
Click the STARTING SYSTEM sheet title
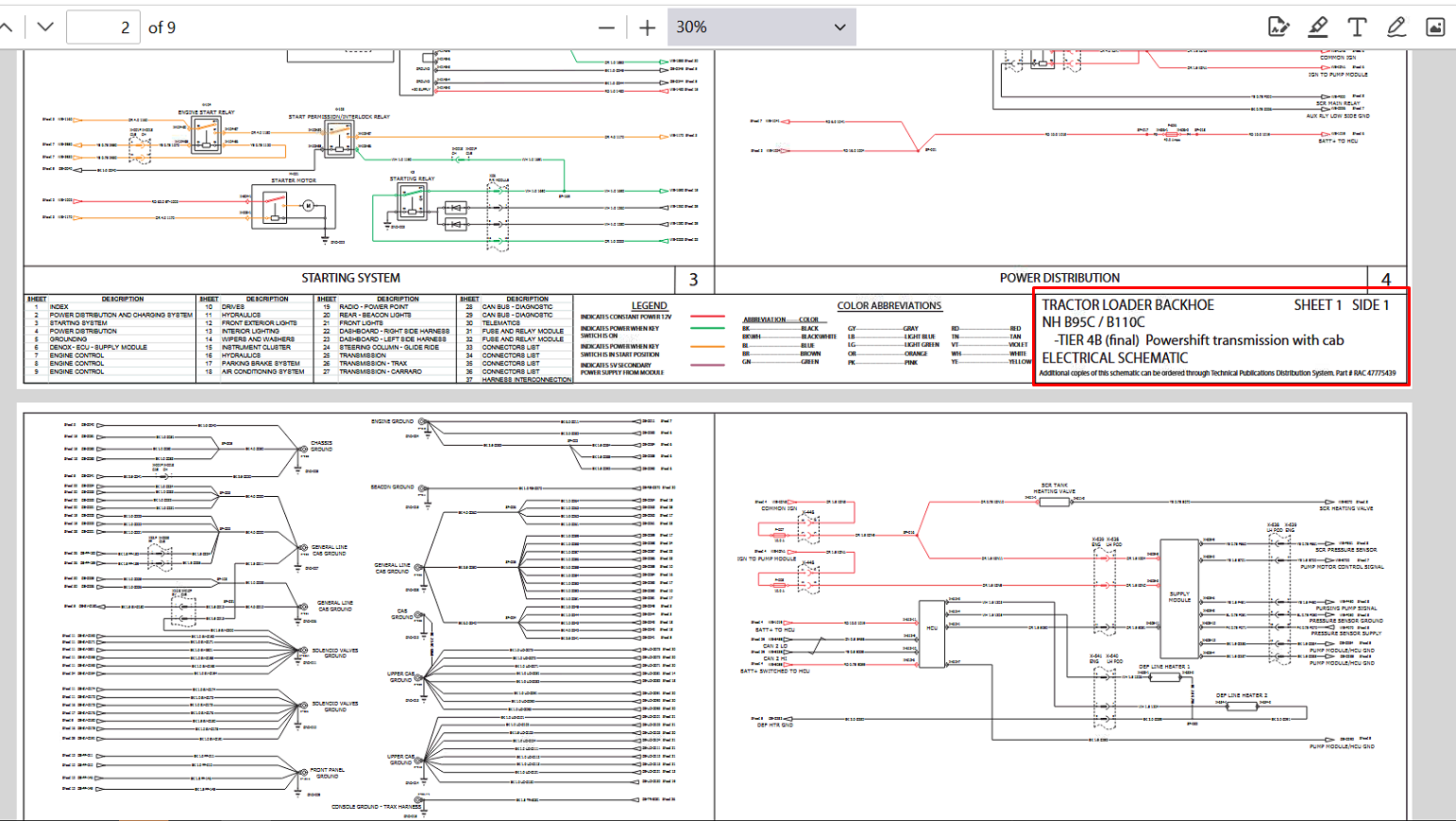coord(350,278)
